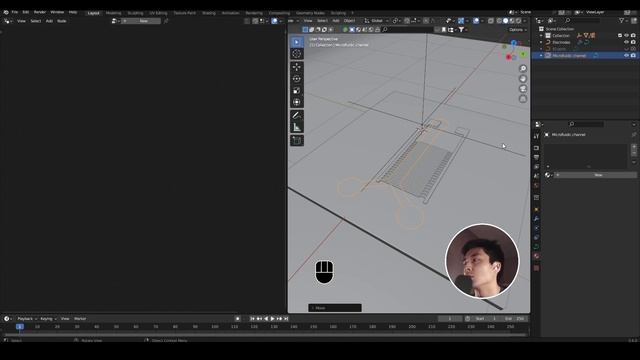
Task: Toggle viewport overlays button
Action: [x=476, y=21]
